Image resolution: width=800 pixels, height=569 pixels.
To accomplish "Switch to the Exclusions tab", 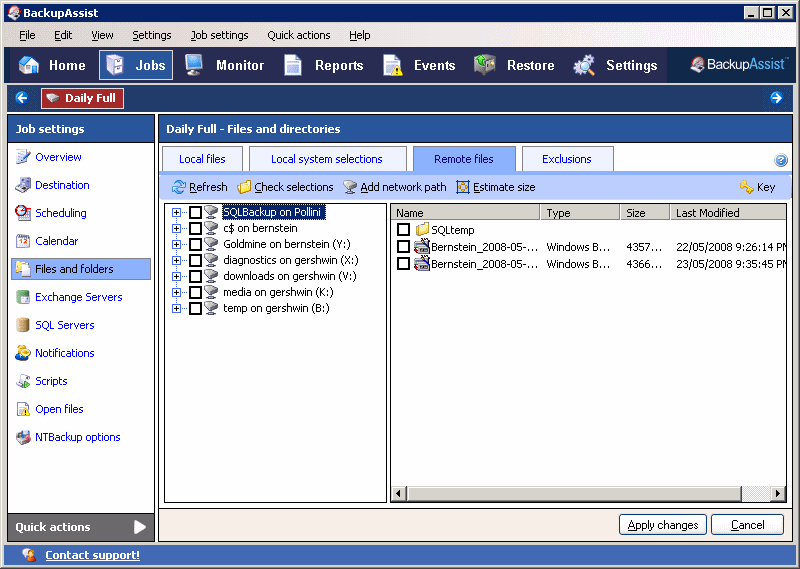I will point(567,159).
